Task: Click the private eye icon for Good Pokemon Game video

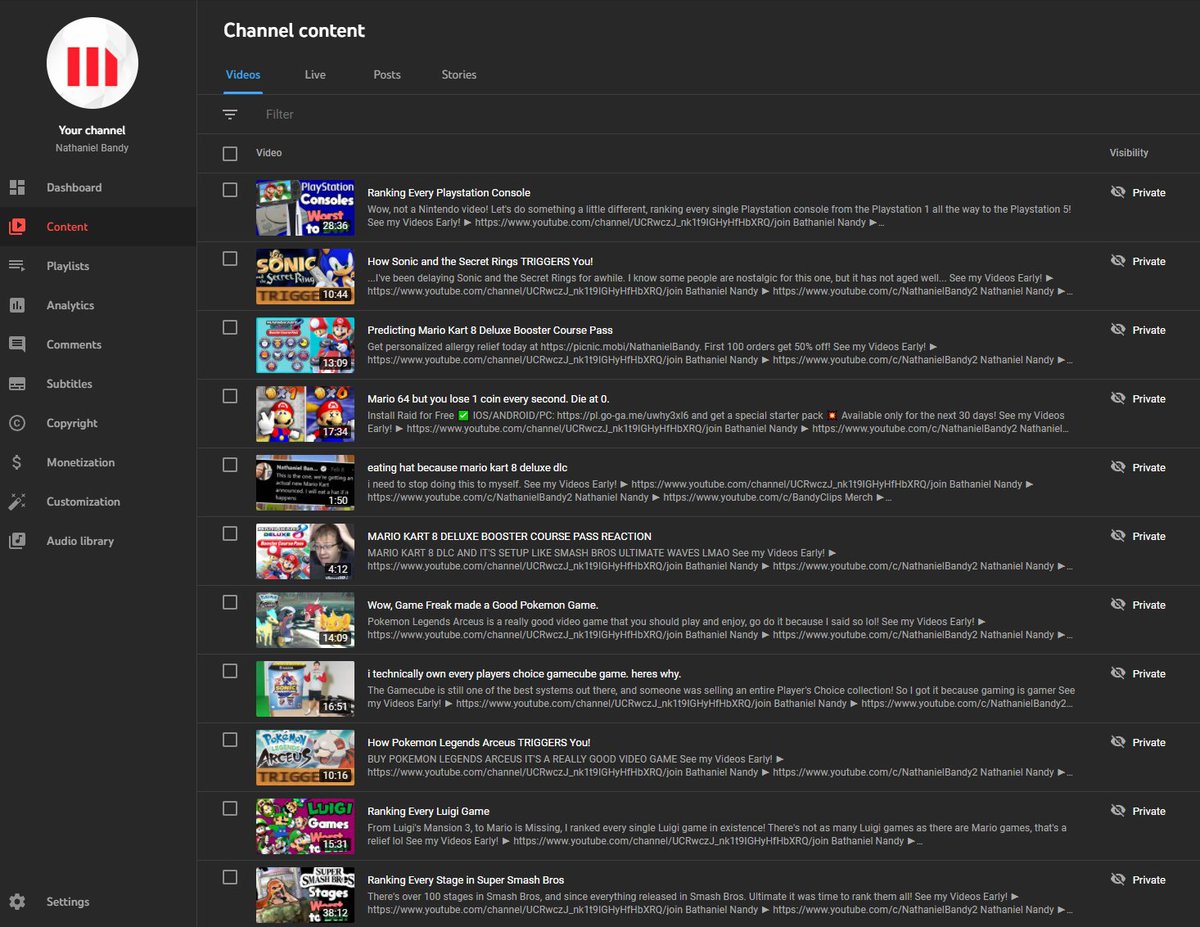Action: pyautogui.click(x=1118, y=605)
